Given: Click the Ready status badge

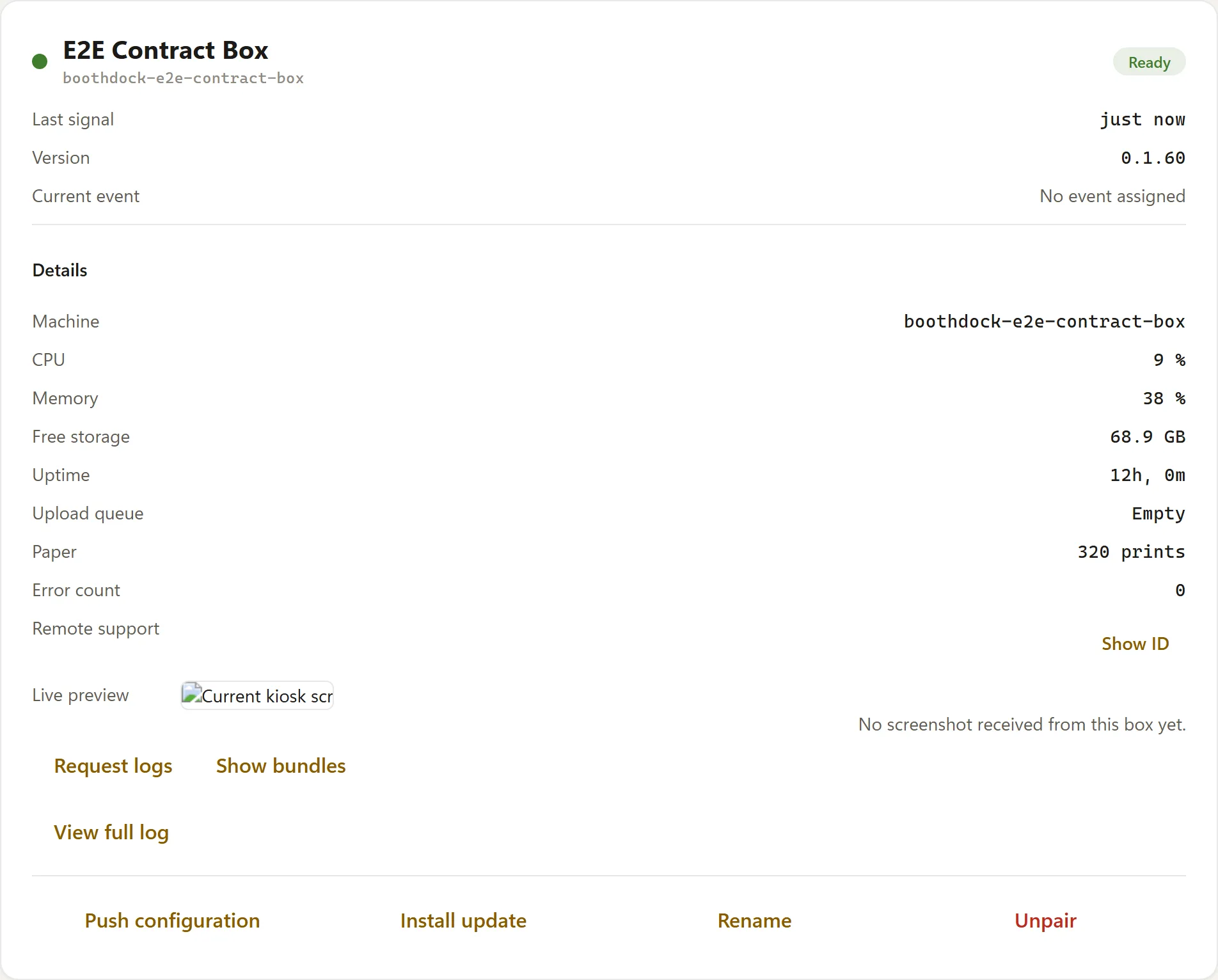Looking at the screenshot, I should pyautogui.click(x=1149, y=62).
